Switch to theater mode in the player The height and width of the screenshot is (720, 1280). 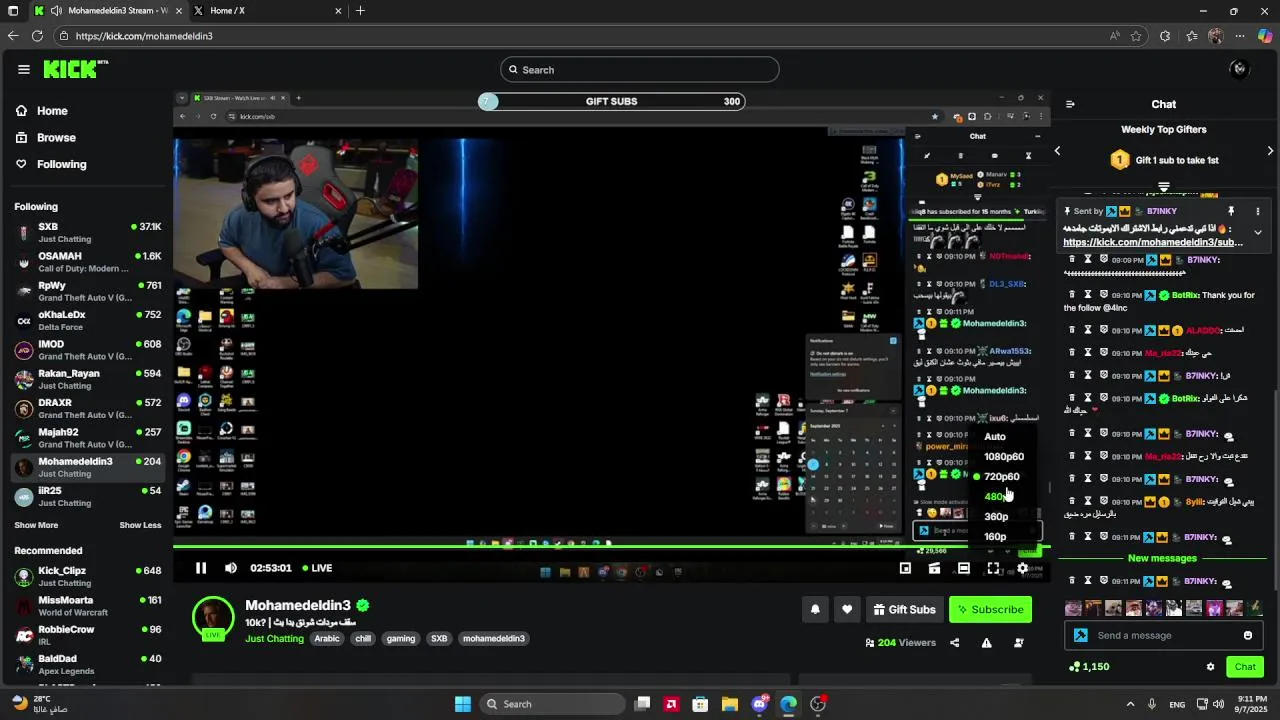point(963,568)
